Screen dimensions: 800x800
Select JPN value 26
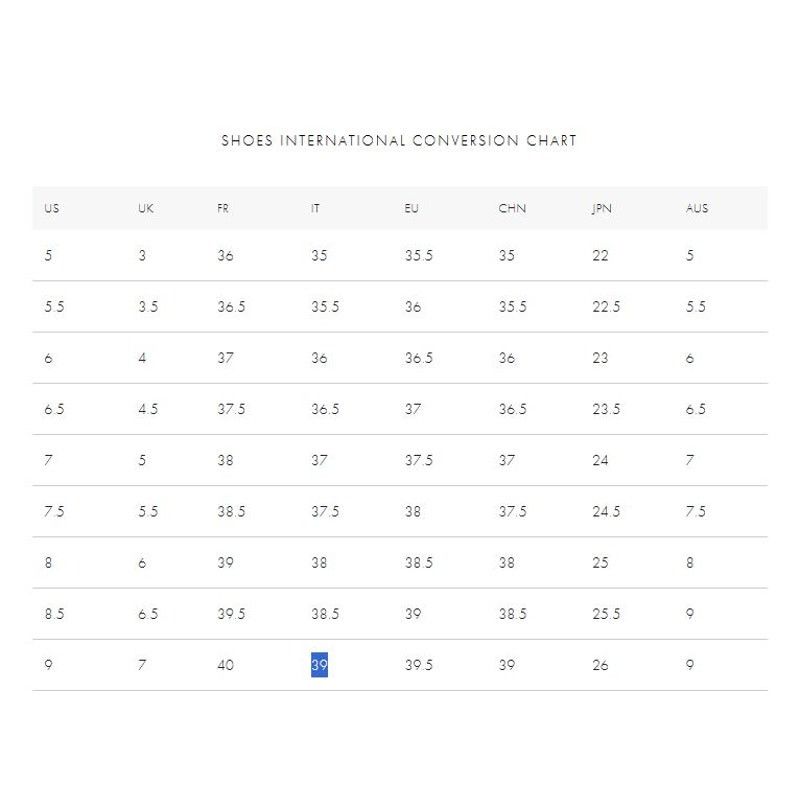(601, 665)
